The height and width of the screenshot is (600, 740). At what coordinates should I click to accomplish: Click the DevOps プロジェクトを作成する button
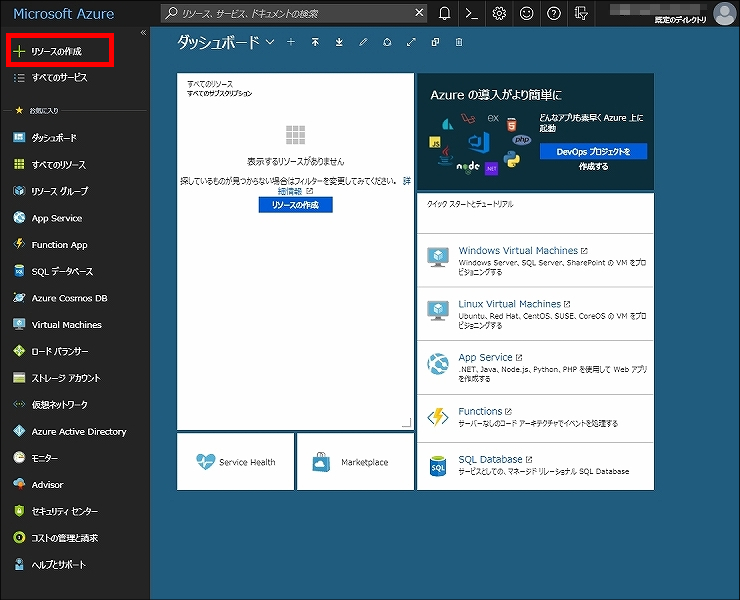(593, 152)
